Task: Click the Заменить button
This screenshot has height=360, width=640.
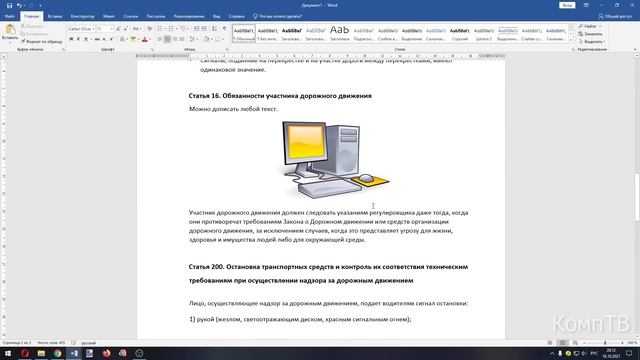Action: click(590, 34)
